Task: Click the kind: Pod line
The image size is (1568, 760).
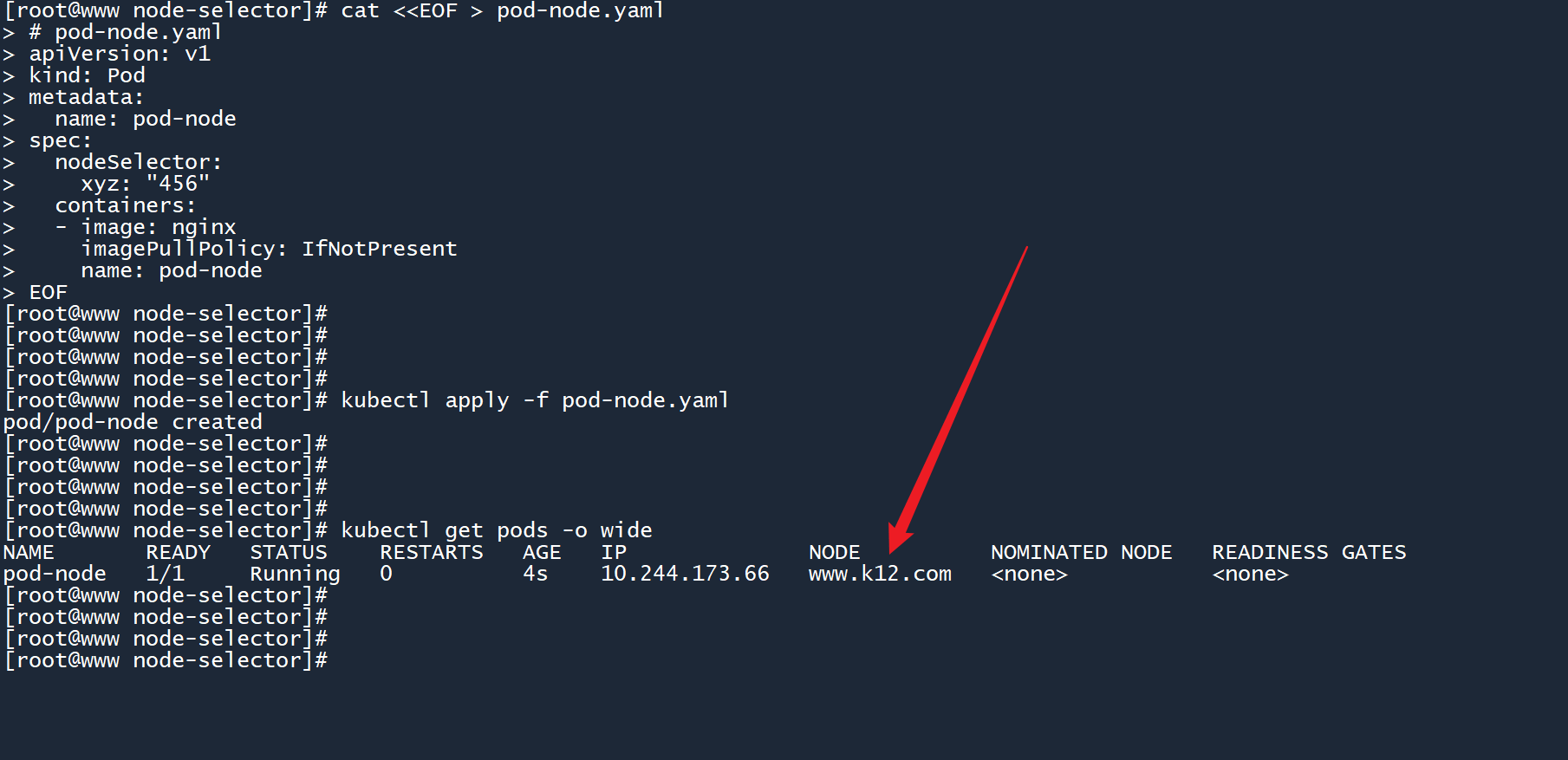Action: point(87,75)
